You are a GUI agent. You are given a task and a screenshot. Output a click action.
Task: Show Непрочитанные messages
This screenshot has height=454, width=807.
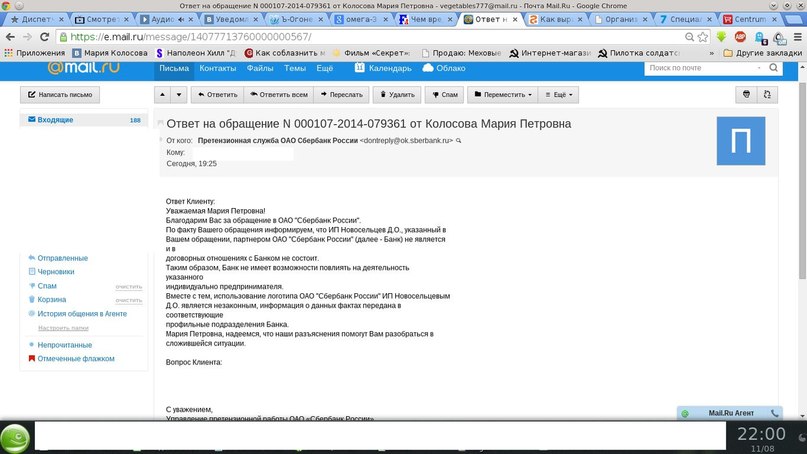click(x=64, y=345)
